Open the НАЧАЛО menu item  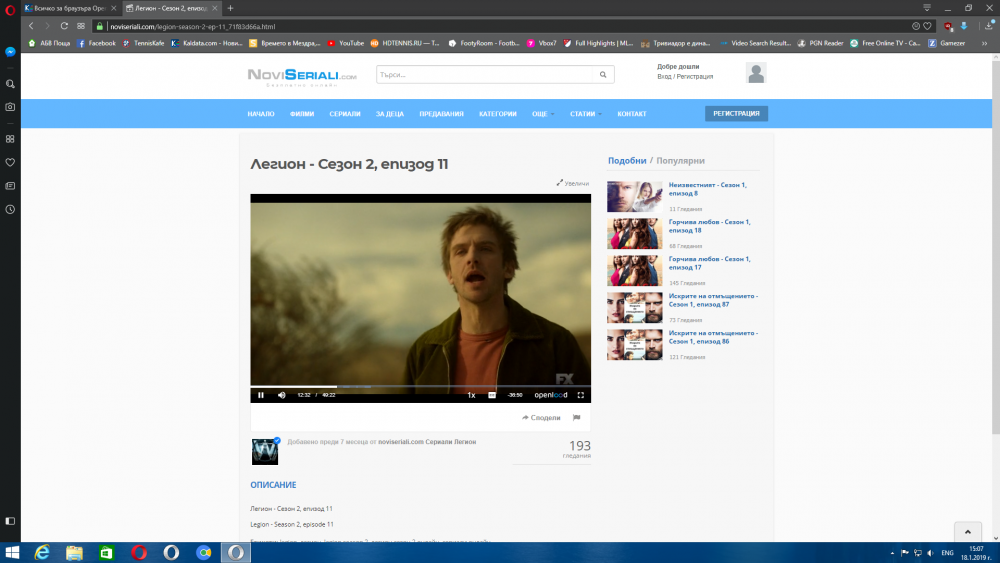tap(261, 113)
